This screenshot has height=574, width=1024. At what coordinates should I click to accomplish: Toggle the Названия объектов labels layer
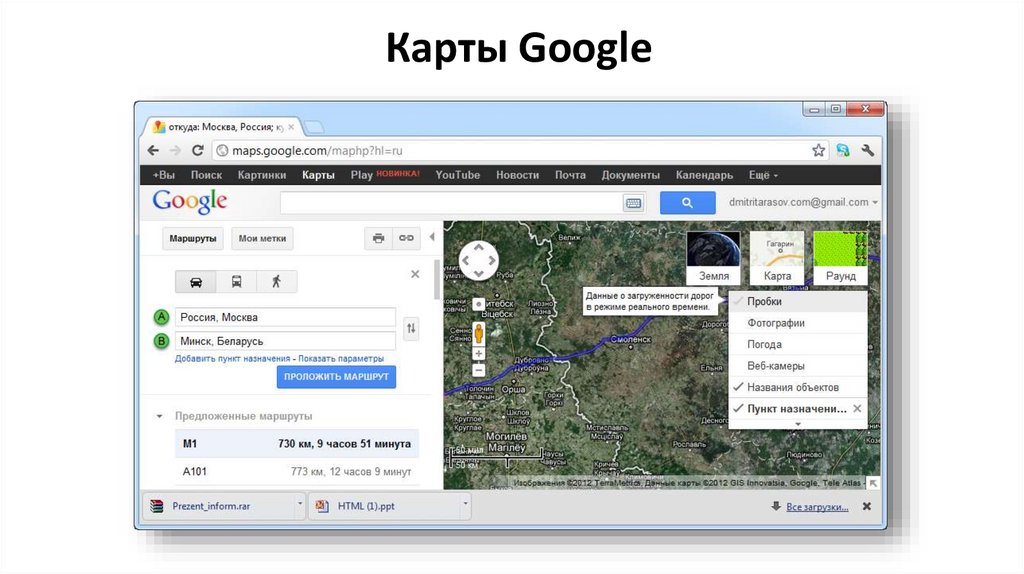(798, 387)
